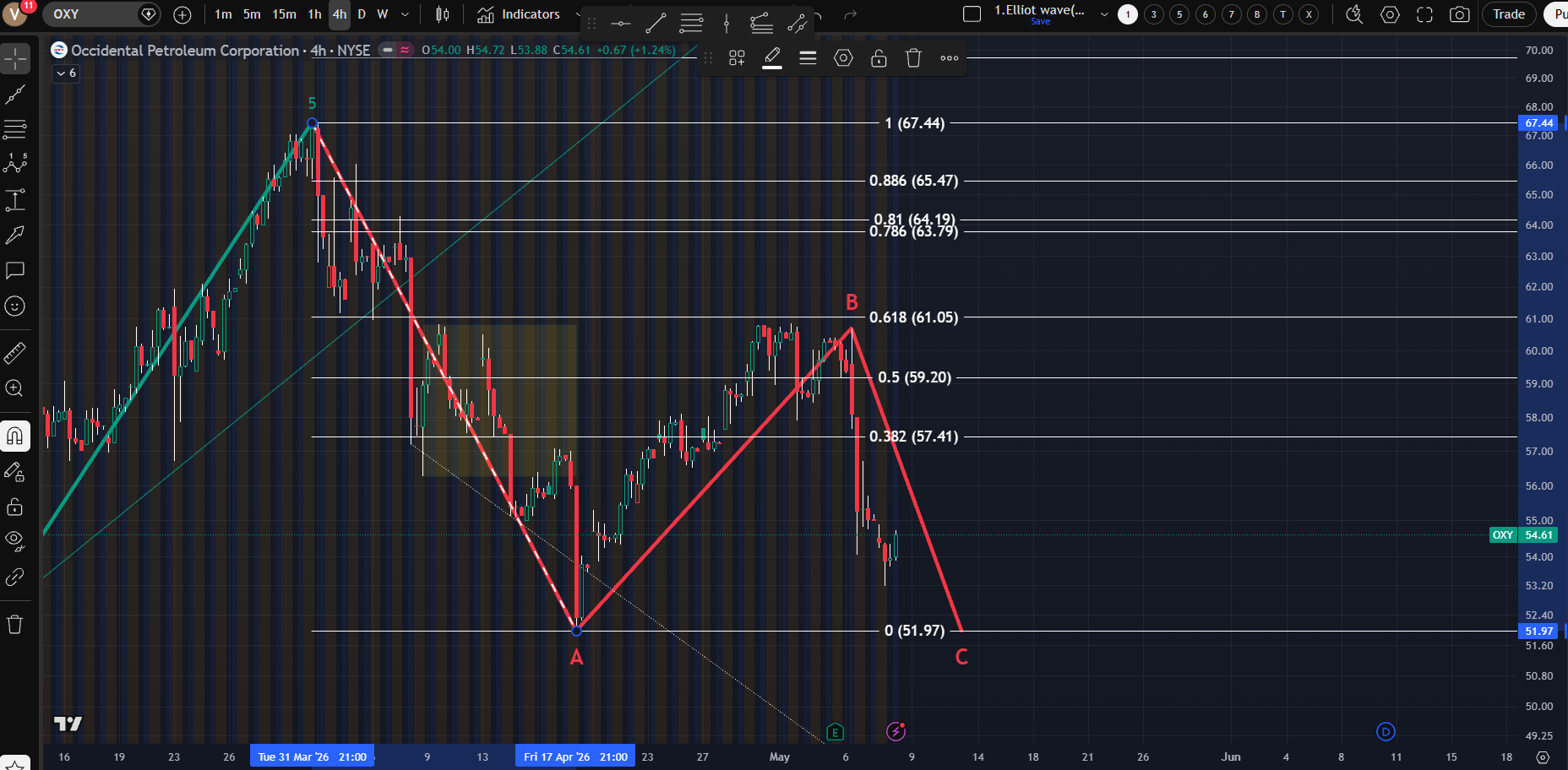Open the Elliot wave layout name

tap(1039, 10)
